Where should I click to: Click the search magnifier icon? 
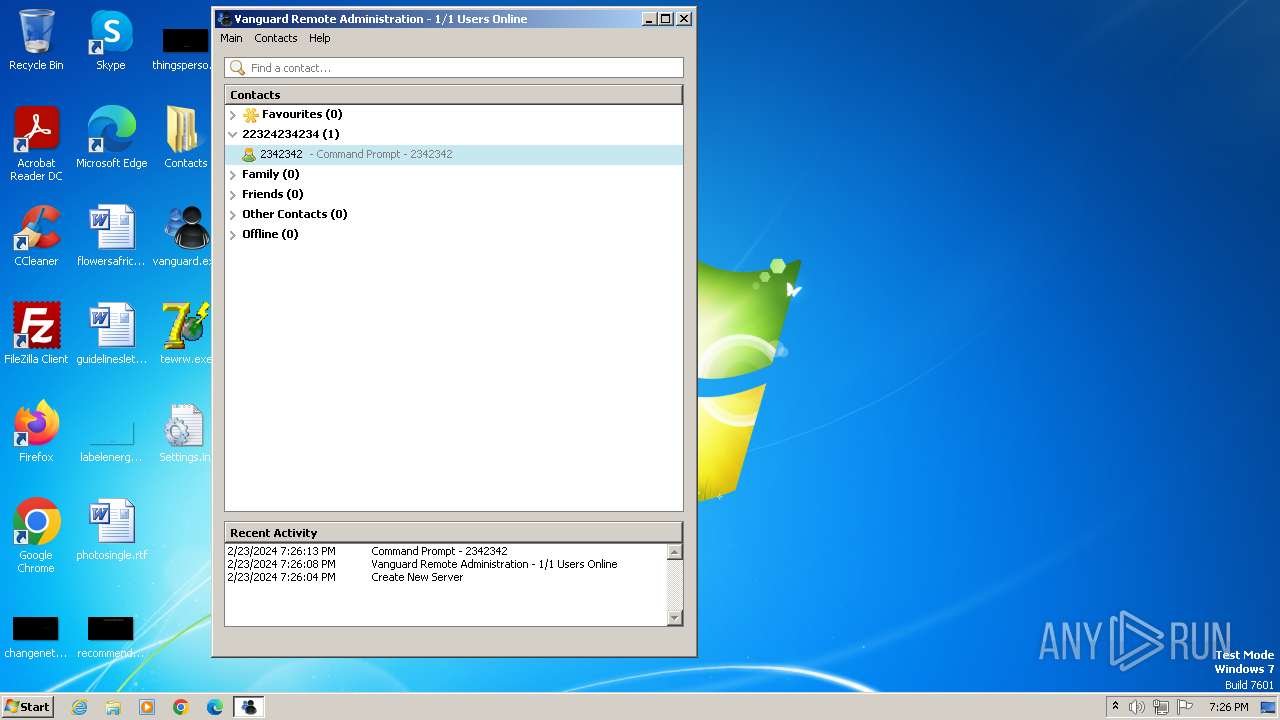point(237,68)
